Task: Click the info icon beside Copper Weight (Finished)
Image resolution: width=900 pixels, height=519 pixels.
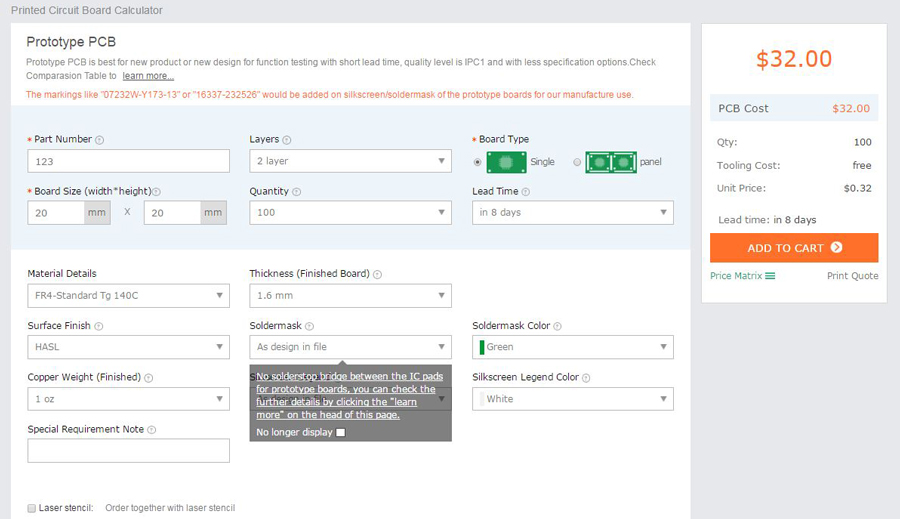Action: (148, 378)
